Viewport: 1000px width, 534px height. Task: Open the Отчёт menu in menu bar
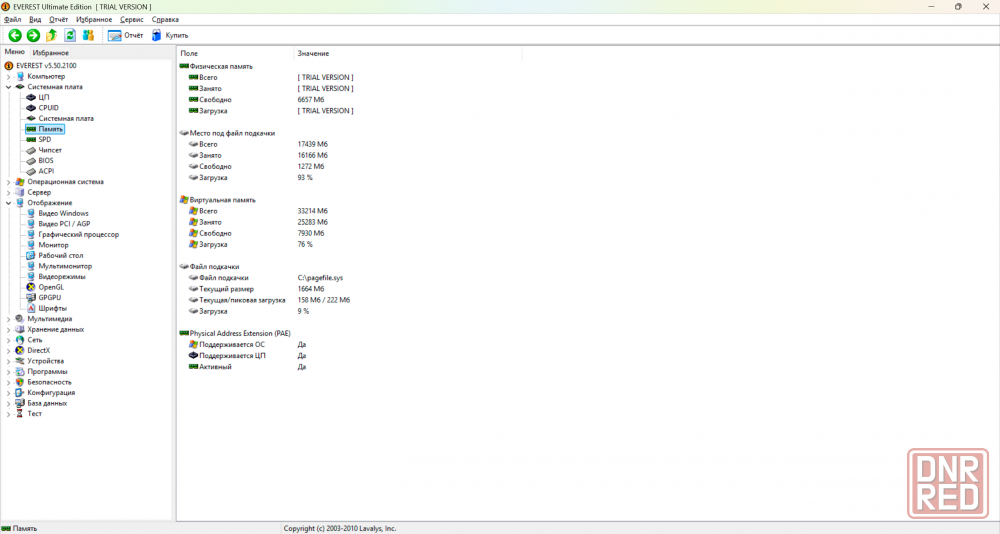[x=58, y=20]
